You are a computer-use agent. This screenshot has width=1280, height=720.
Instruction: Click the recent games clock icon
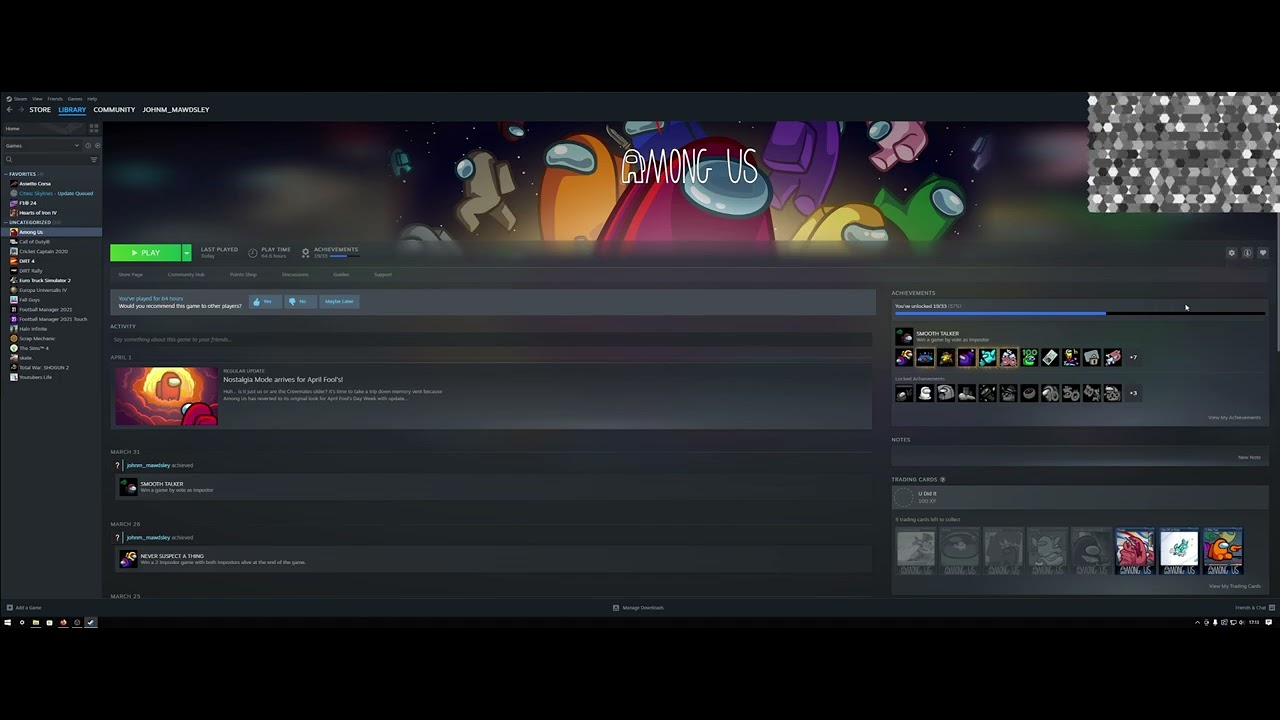(x=87, y=146)
